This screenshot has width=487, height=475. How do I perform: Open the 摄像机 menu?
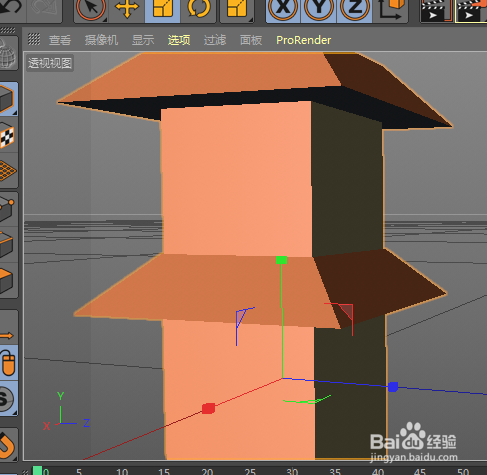click(x=101, y=40)
